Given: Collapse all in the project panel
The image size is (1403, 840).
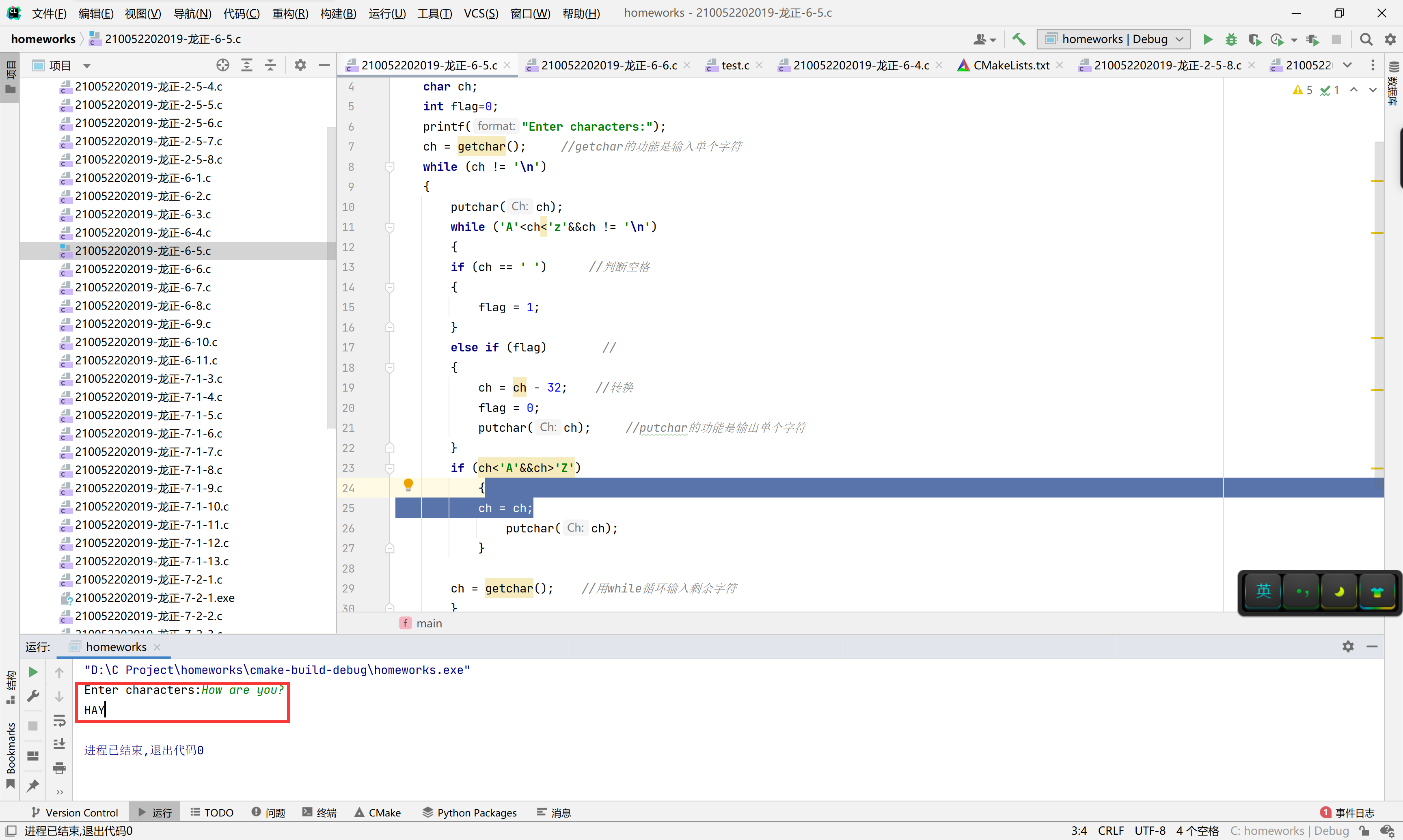Looking at the screenshot, I should (x=270, y=65).
